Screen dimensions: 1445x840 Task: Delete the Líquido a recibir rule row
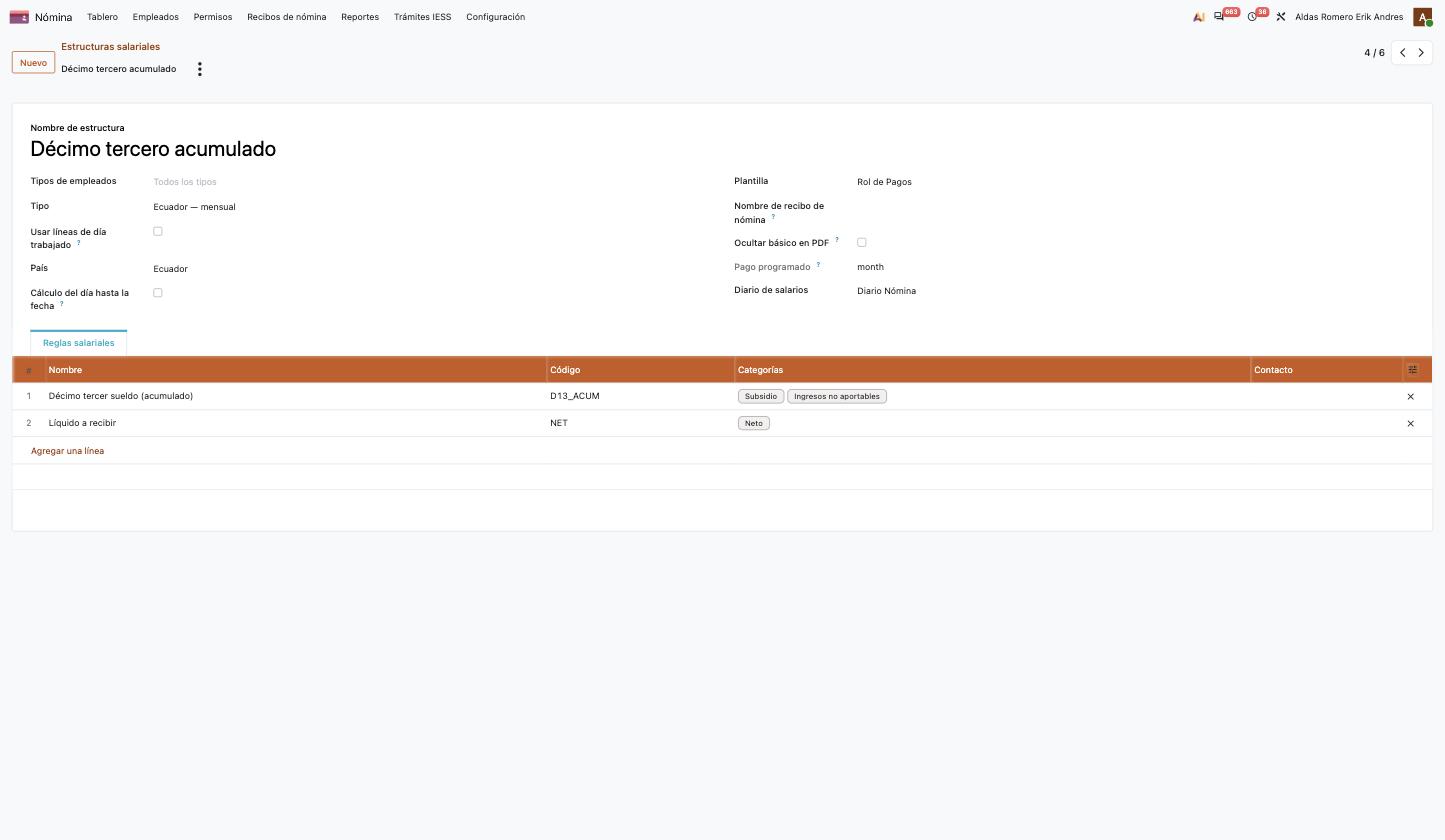[x=1411, y=424]
